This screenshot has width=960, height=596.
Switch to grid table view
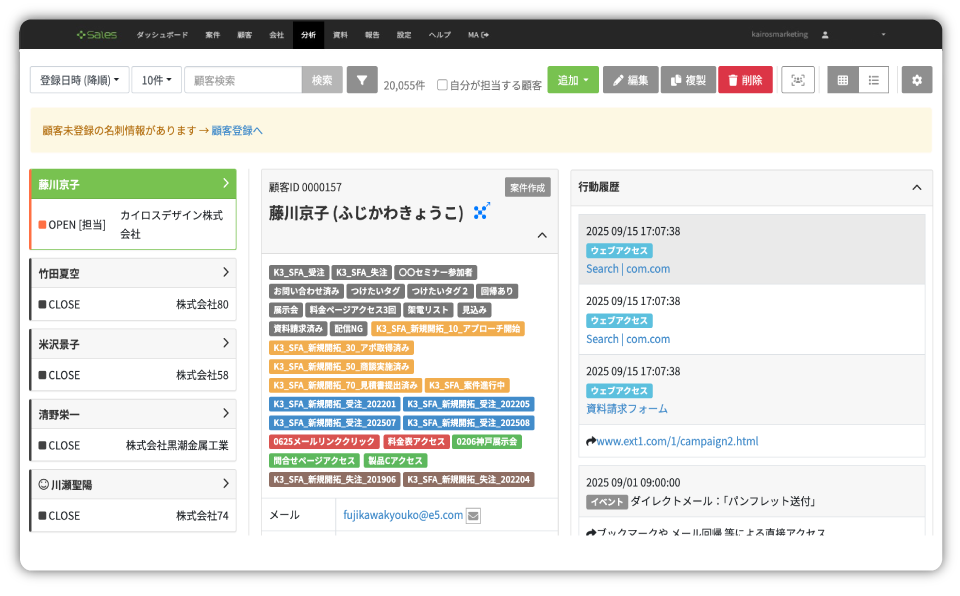843,80
